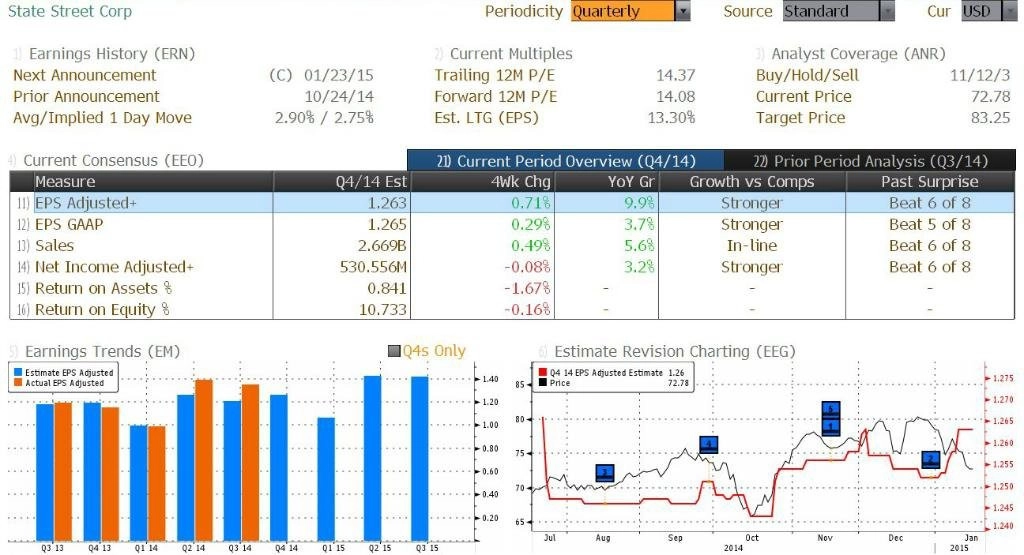Click the Past Surprise column header
The image size is (1024, 555).
(x=929, y=182)
